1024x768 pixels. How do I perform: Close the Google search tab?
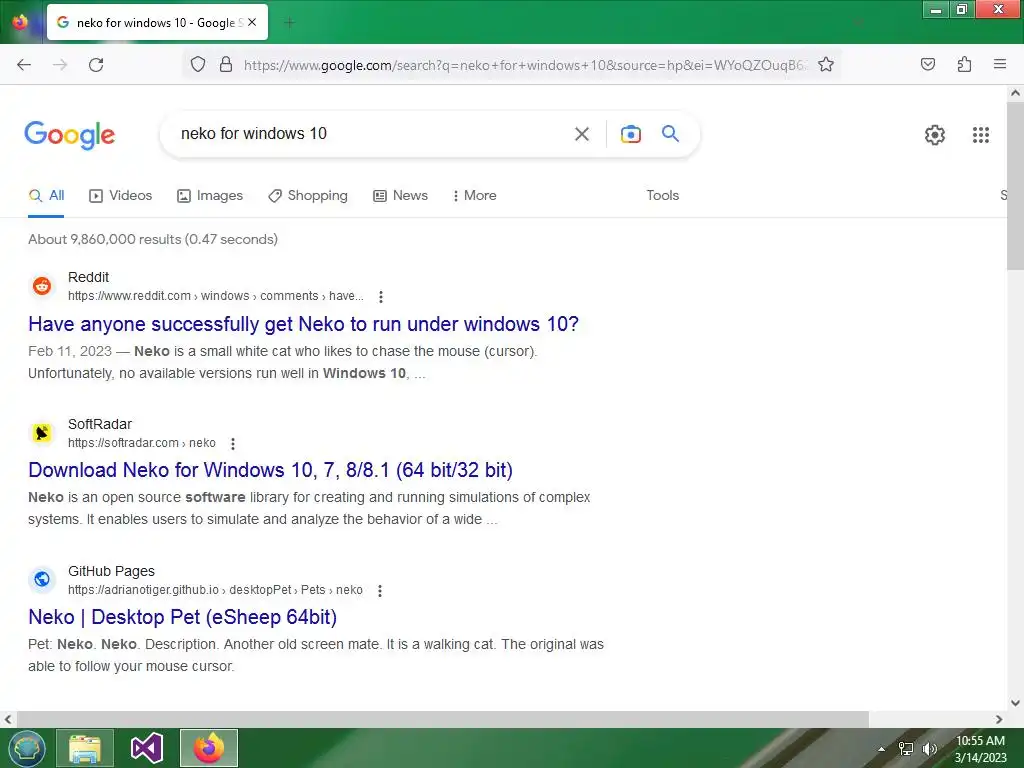coord(252,22)
